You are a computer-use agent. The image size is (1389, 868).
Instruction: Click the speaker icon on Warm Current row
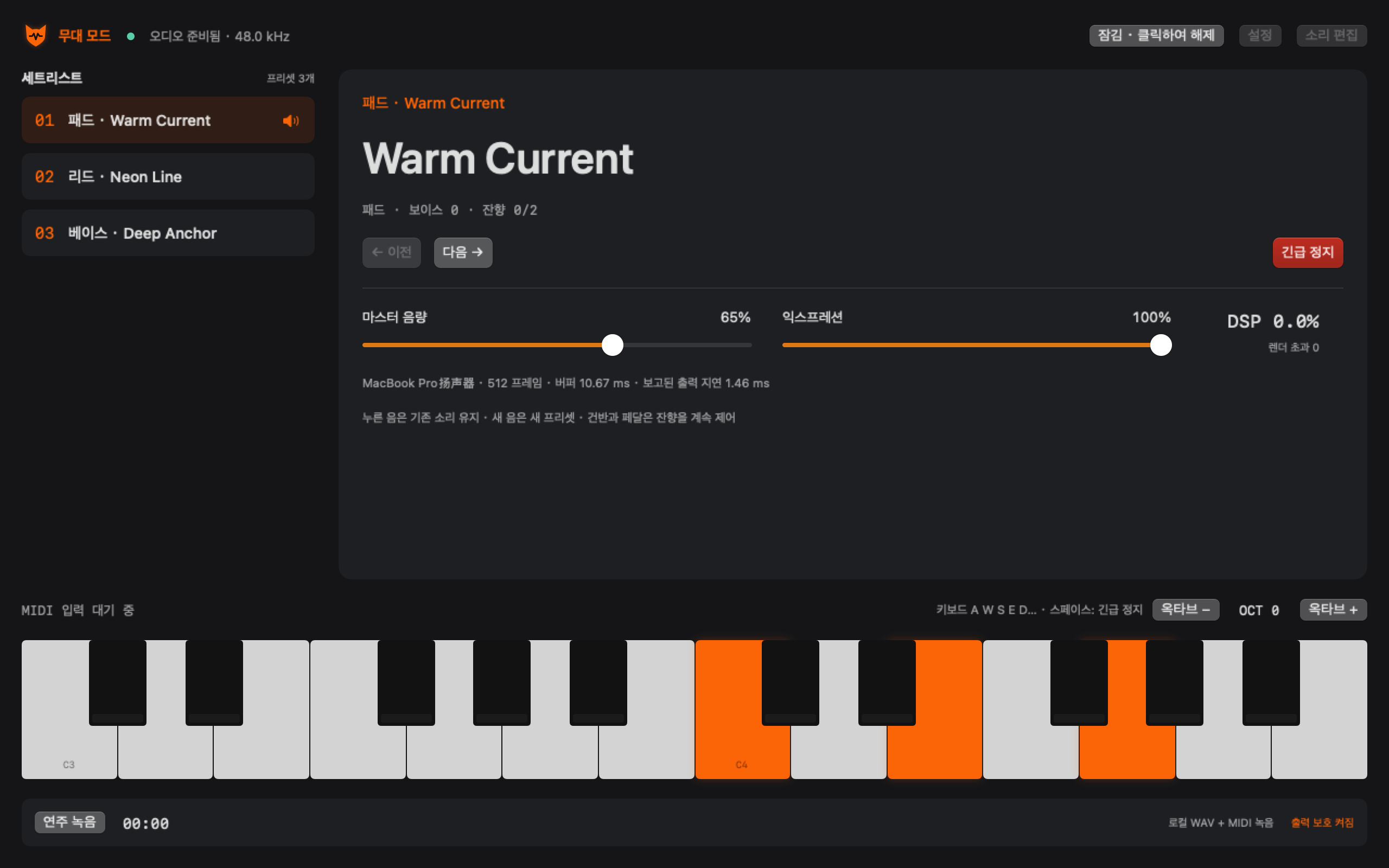click(x=290, y=120)
